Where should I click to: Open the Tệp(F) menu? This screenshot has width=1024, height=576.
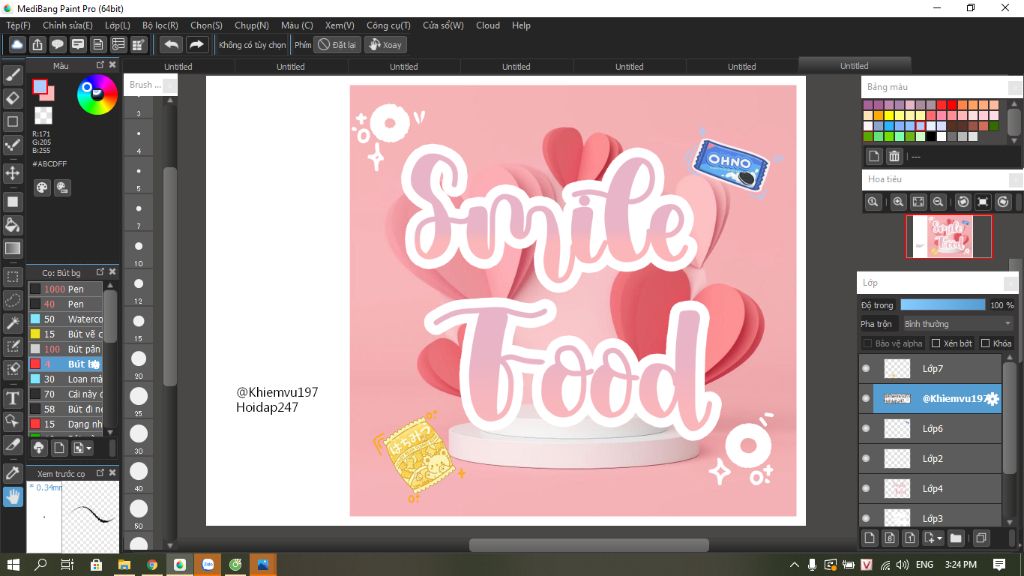18,25
